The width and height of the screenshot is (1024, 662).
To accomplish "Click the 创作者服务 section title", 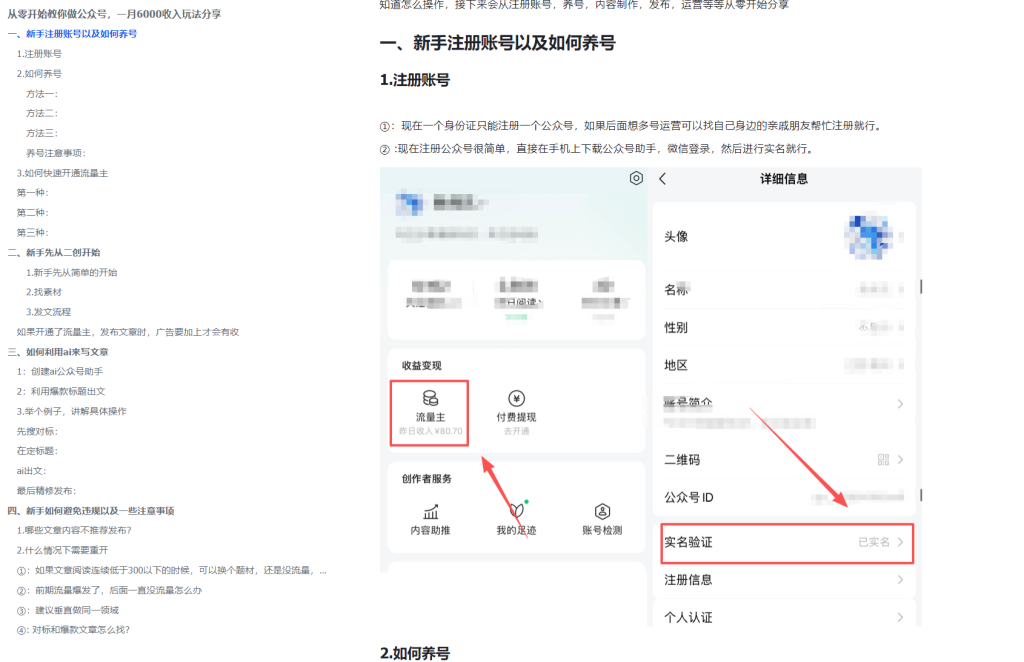I will click(426, 479).
